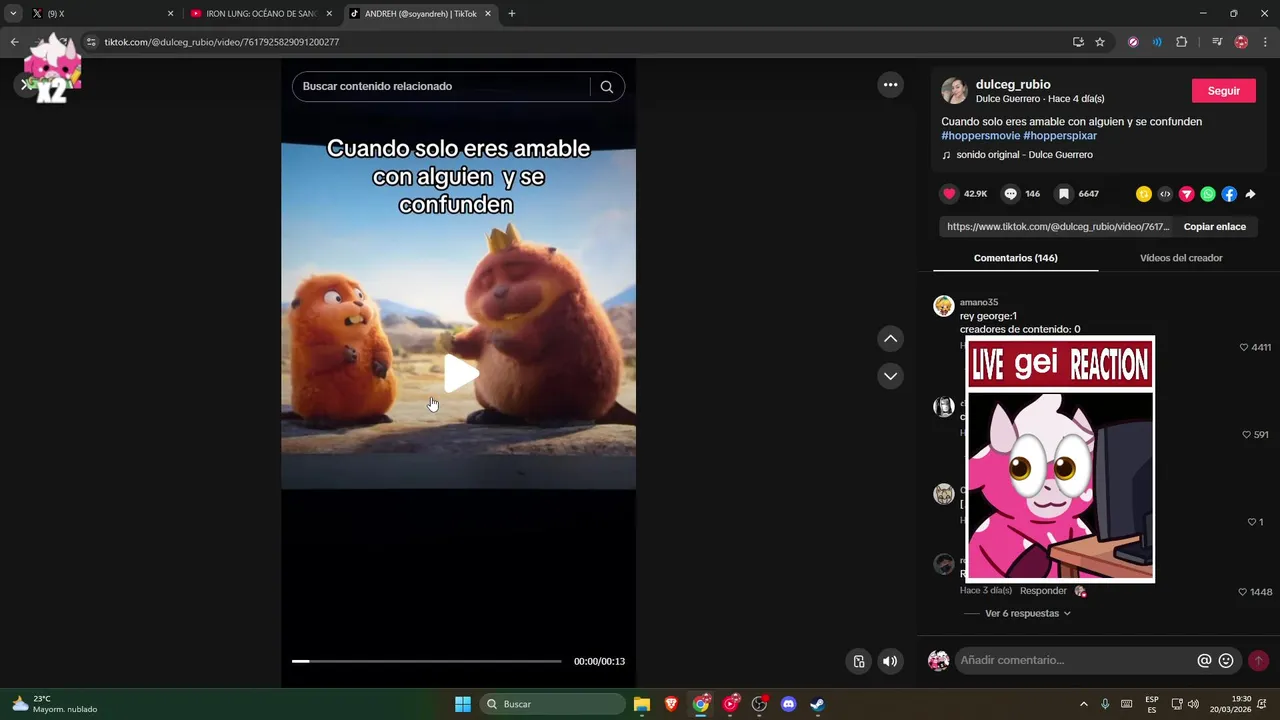
Task: Post comment with the red arrow button
Action: pyautogui.click(x=1258, y=661)
